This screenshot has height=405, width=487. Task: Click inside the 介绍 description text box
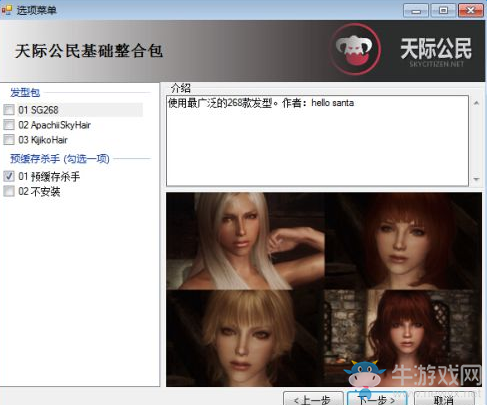317,141
